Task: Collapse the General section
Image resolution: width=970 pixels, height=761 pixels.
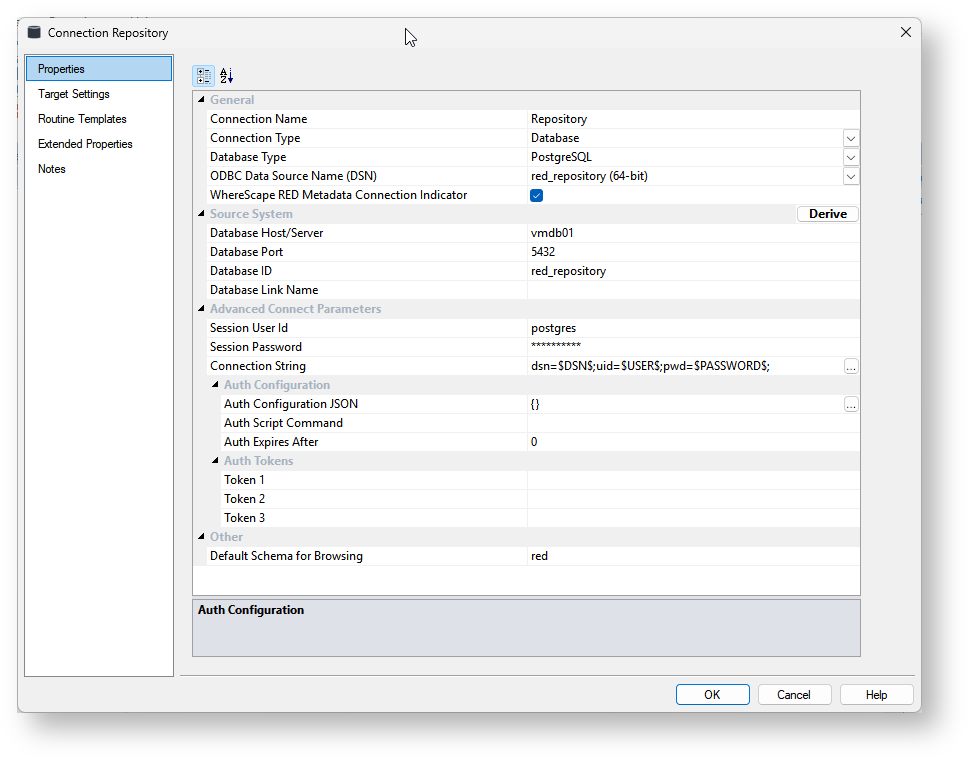Action: (x=201, y=100)
